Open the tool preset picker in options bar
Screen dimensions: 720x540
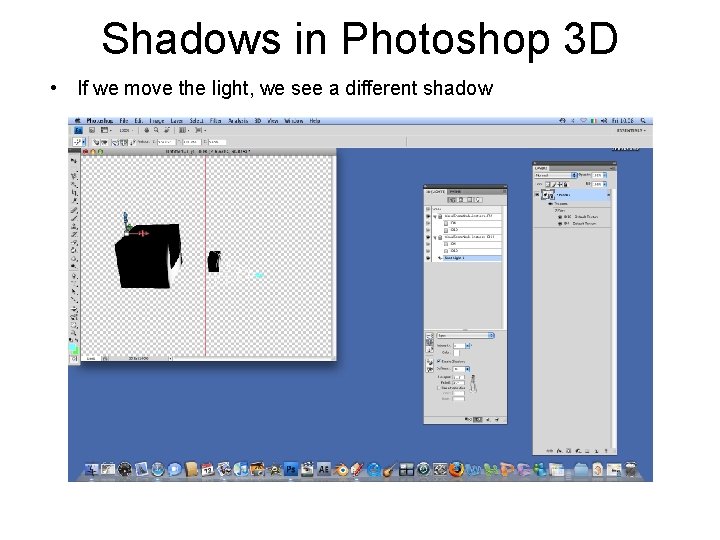79,142
